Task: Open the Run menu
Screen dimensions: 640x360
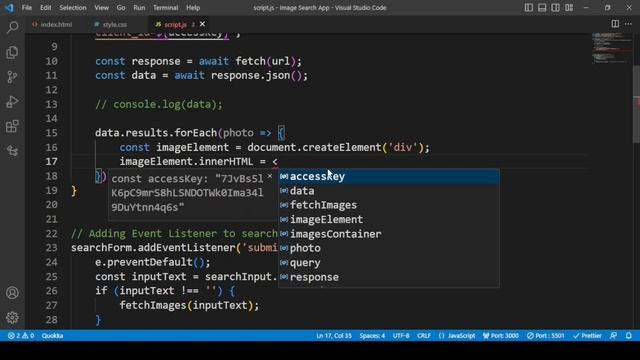Action: 139,7
